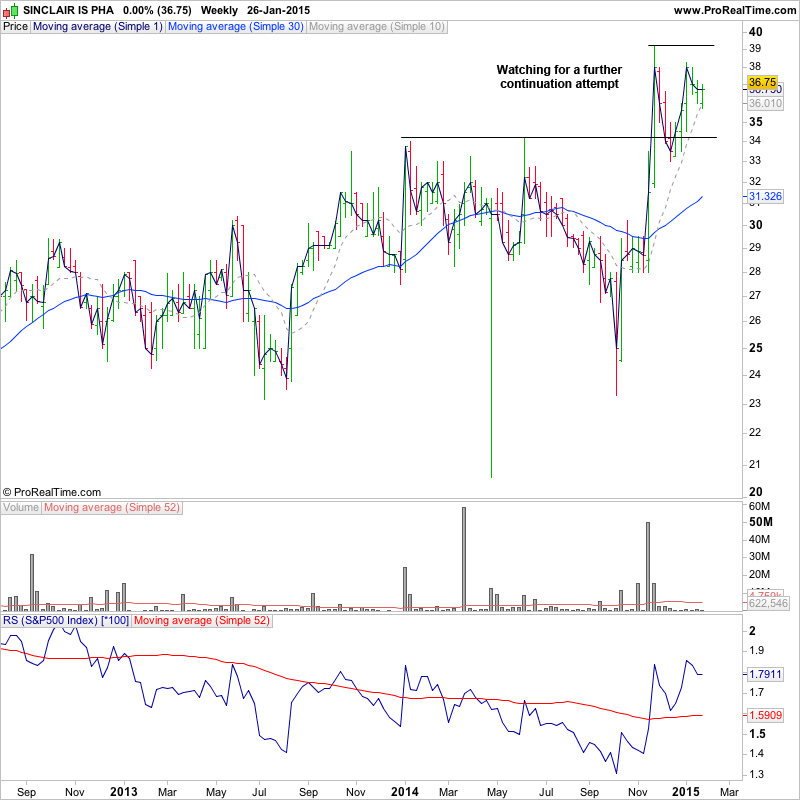Open RS panel Moving average (Simple 52) label
Image resolution: width=800 pixels, height=800 pixels.
[202, 621]
